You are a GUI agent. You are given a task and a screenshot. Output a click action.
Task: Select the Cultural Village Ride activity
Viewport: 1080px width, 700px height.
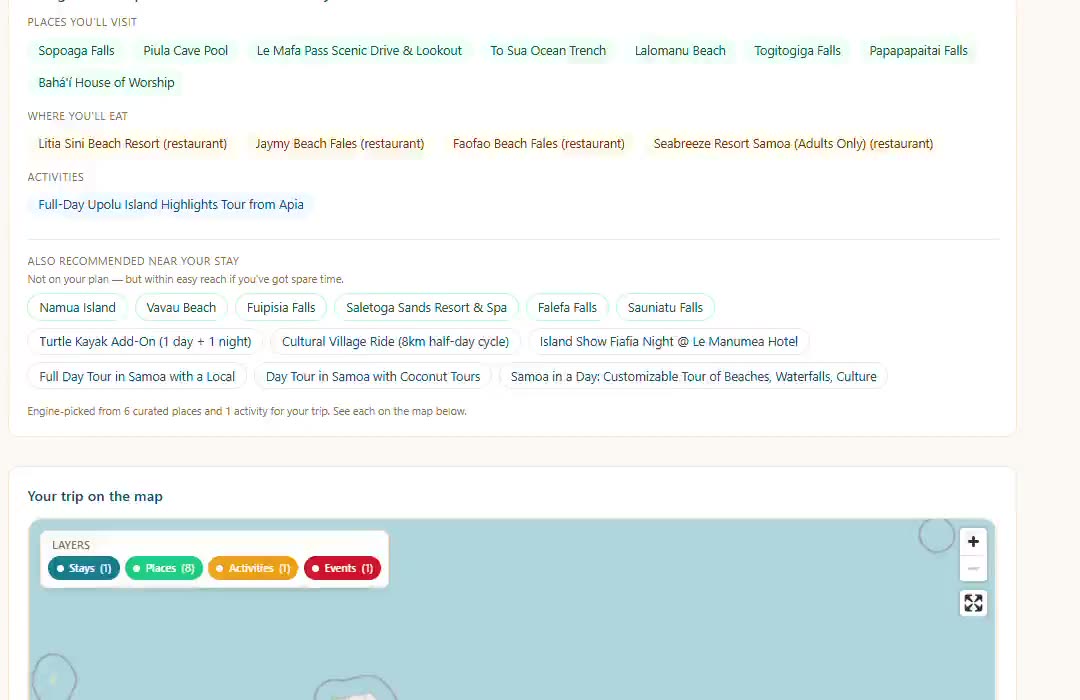(395, 342)
